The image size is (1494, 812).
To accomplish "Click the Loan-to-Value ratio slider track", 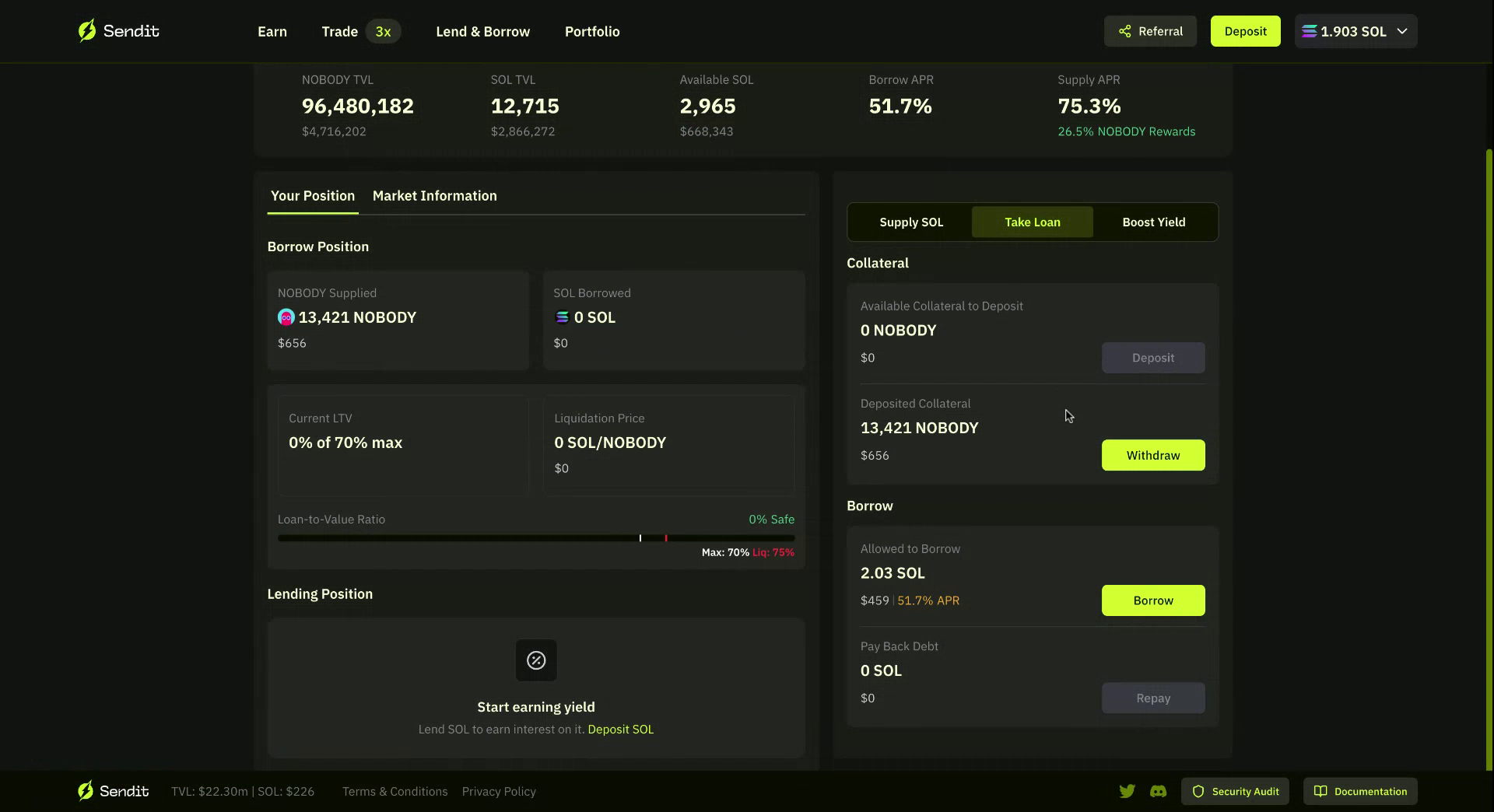I will click(x=535, y=537).
